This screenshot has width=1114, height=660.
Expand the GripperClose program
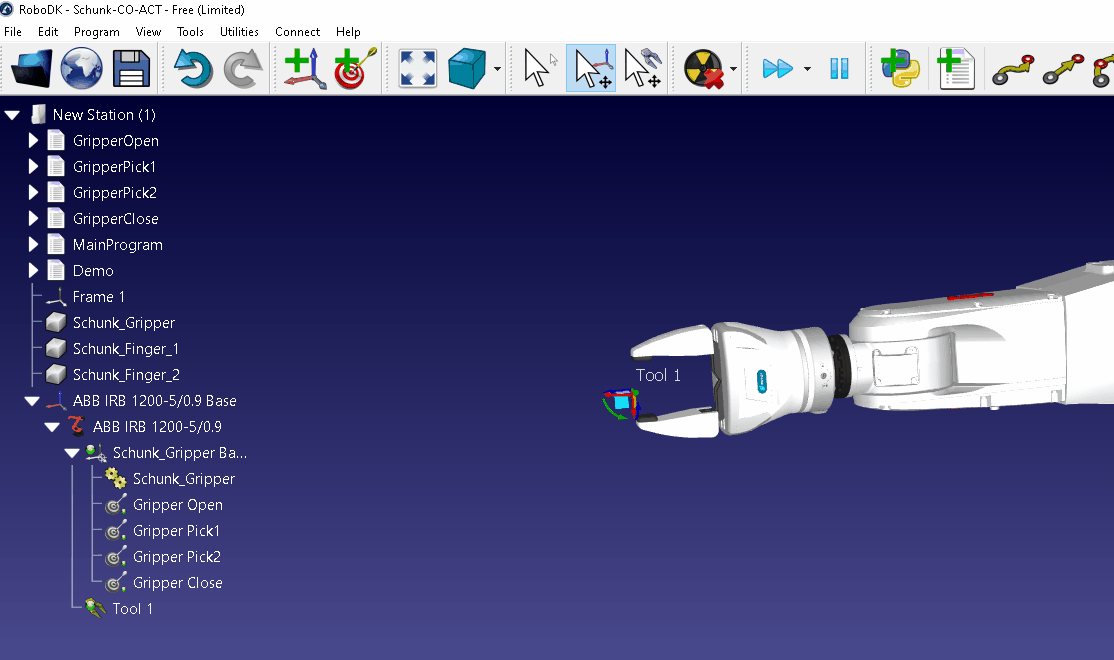(33, 219)
